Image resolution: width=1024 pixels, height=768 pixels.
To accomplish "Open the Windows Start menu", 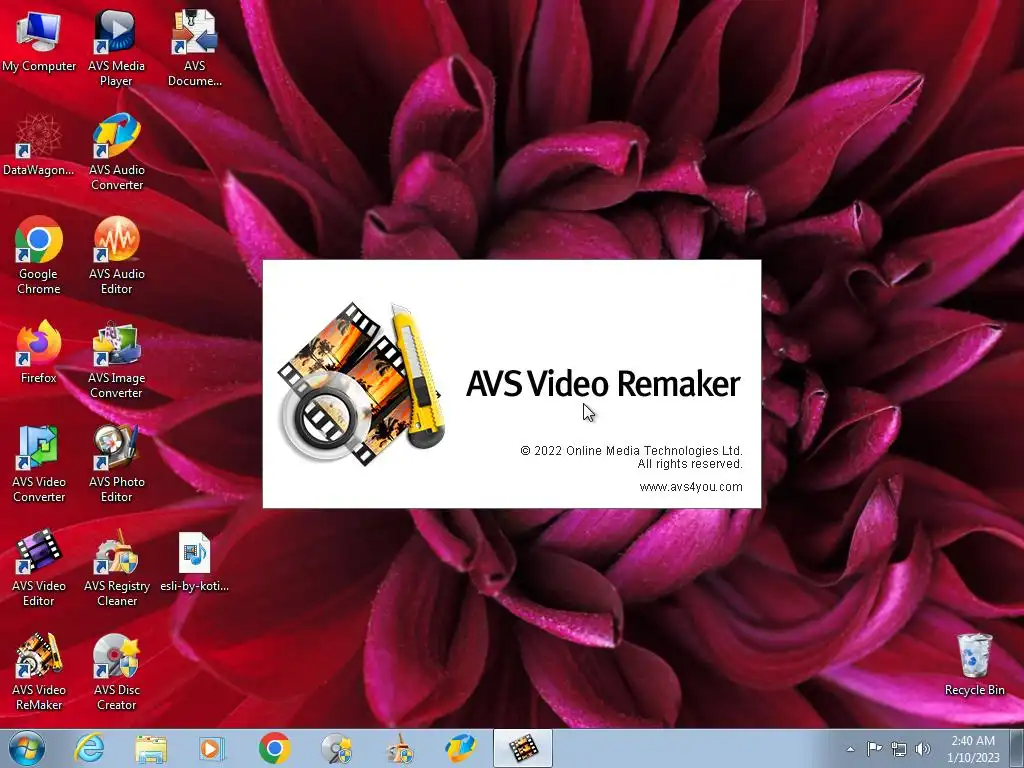I will [x=27, y=748].
